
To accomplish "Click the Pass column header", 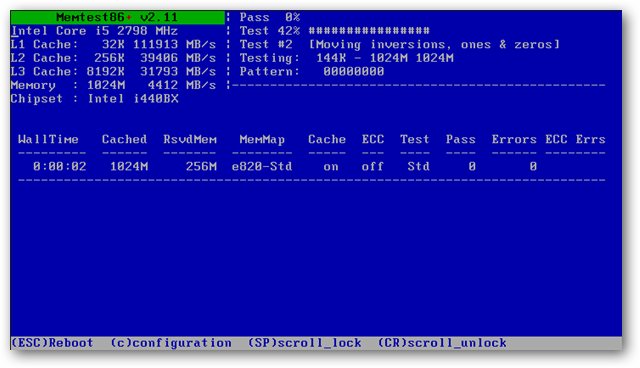I will pos(460,140).
